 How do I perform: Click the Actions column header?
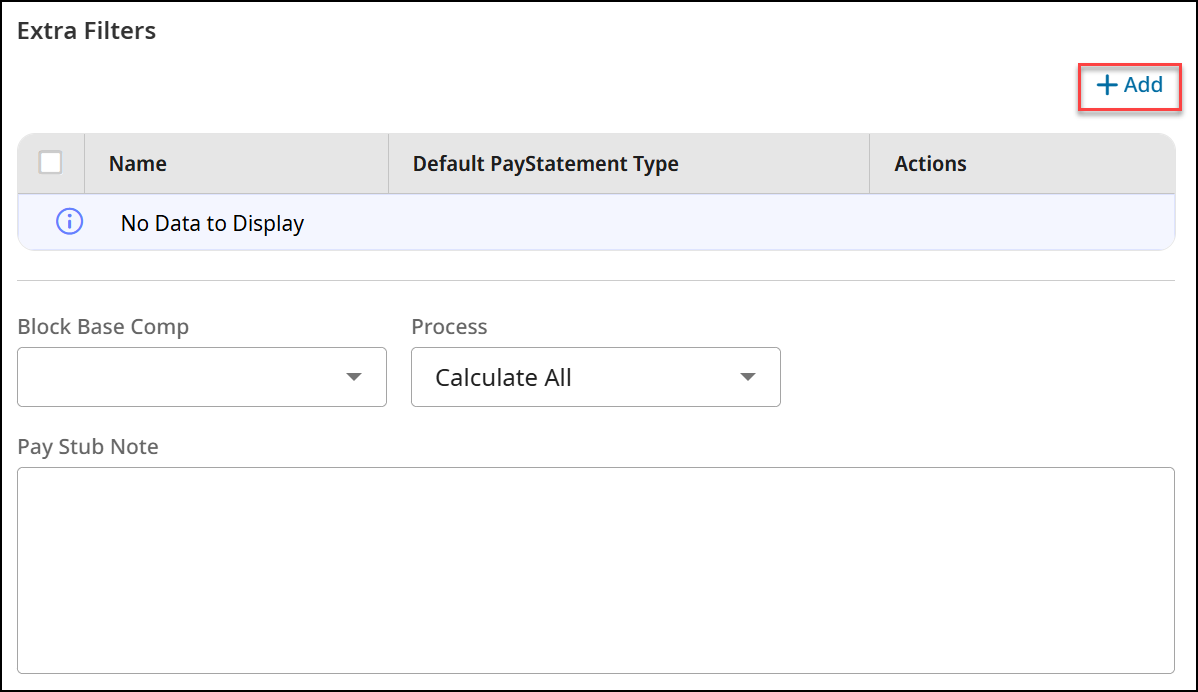(930, 164)
